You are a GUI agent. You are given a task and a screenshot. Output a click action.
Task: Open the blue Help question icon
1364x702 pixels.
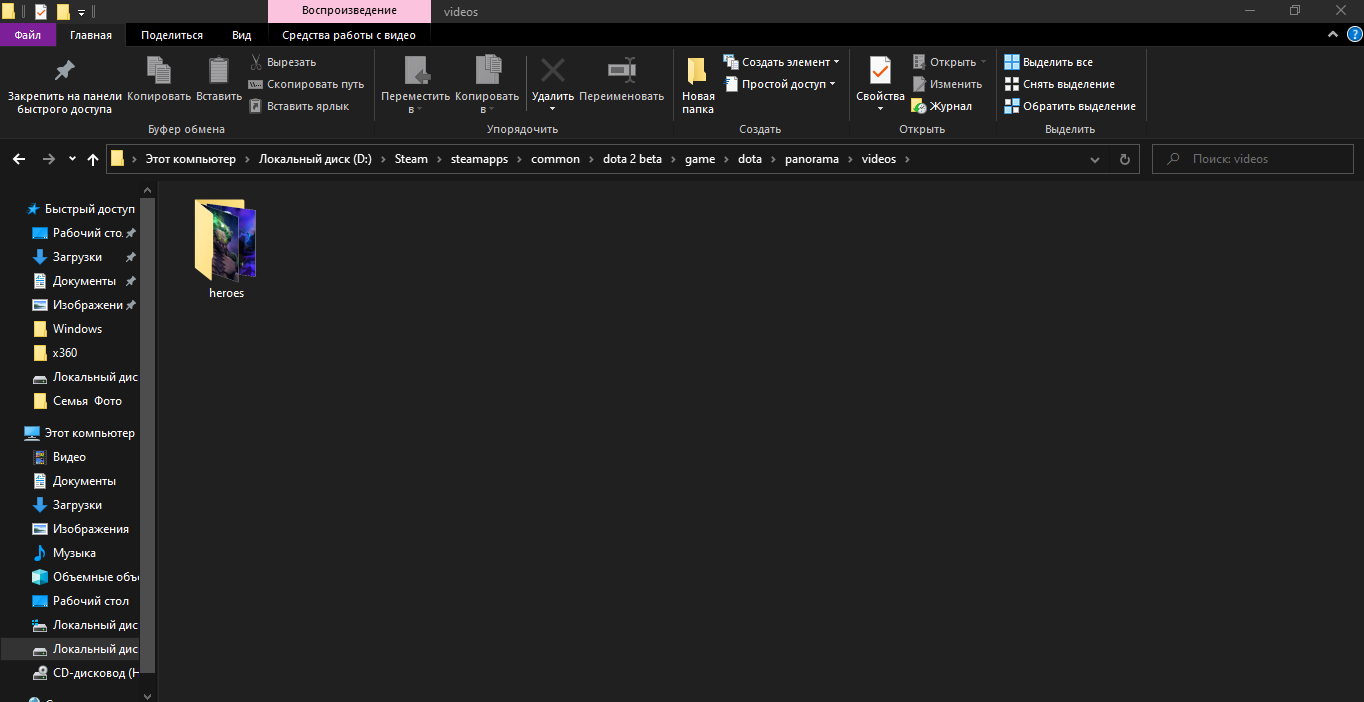pos(1353,34)
